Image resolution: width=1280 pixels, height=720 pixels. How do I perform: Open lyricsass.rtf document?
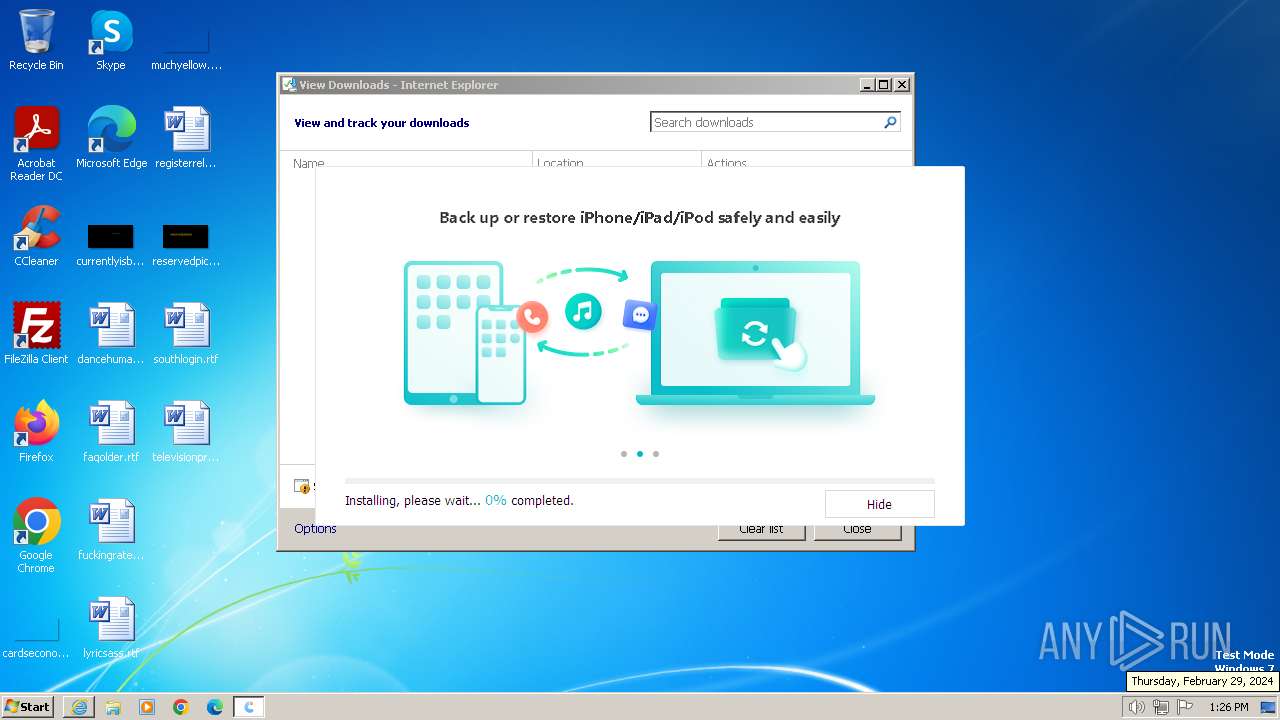point(111,628)
